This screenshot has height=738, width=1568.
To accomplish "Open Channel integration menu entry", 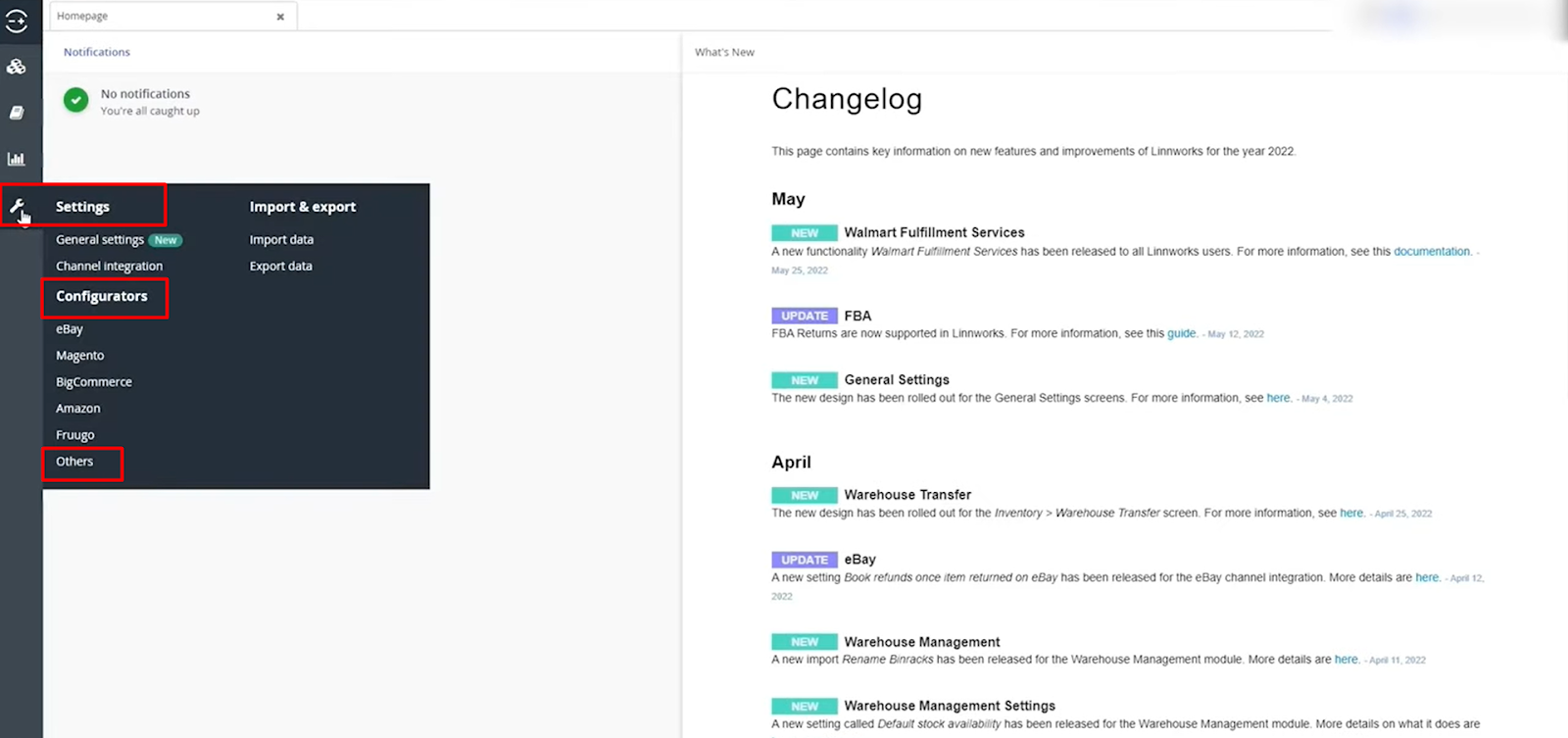I will (109, 267).
